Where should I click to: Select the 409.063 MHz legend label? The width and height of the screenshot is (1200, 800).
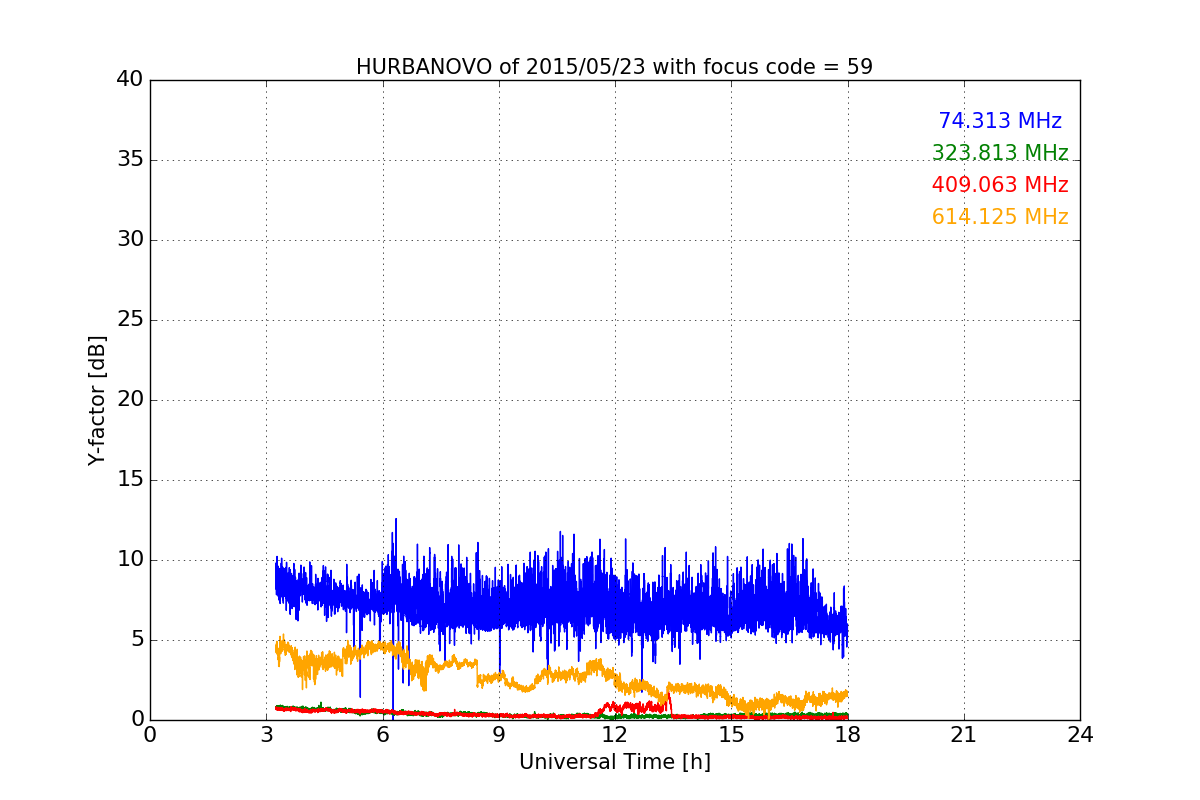tap(1000, 185)
